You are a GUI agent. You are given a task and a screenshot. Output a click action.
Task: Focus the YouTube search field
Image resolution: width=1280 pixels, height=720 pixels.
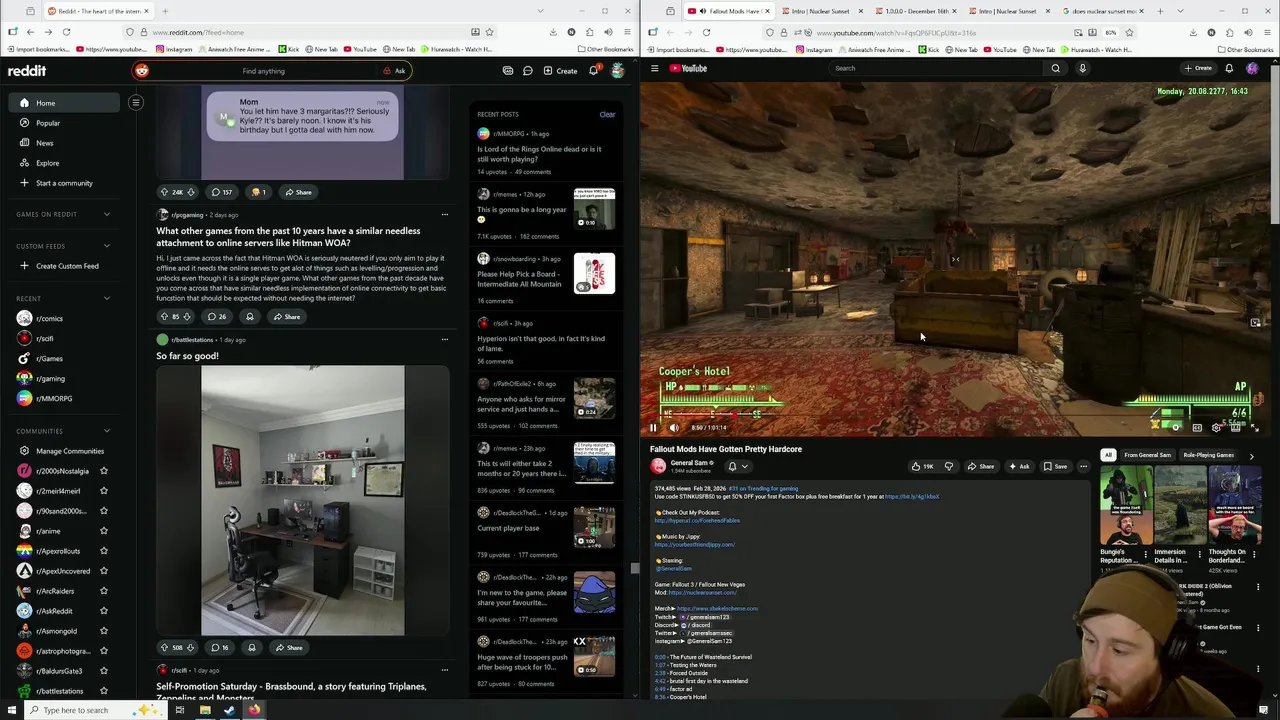click(936, 68)
